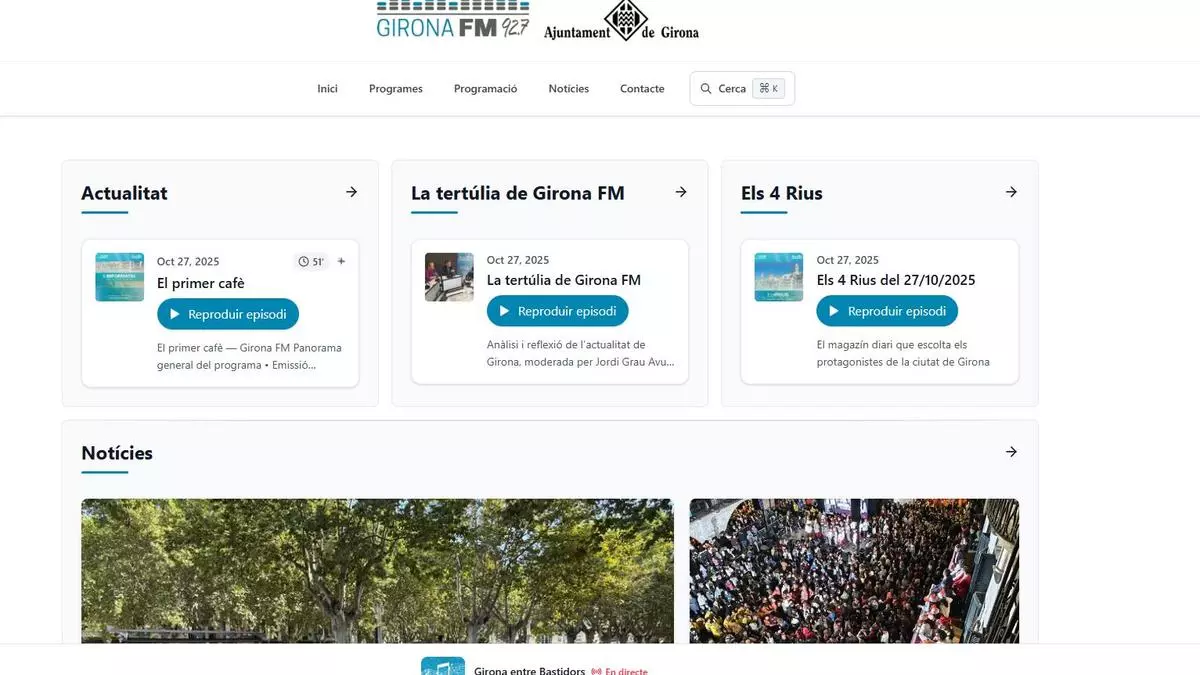Open the Els 4 Rius section arrow
Screen dimensions: 1200x675
tap(1011, 192)
